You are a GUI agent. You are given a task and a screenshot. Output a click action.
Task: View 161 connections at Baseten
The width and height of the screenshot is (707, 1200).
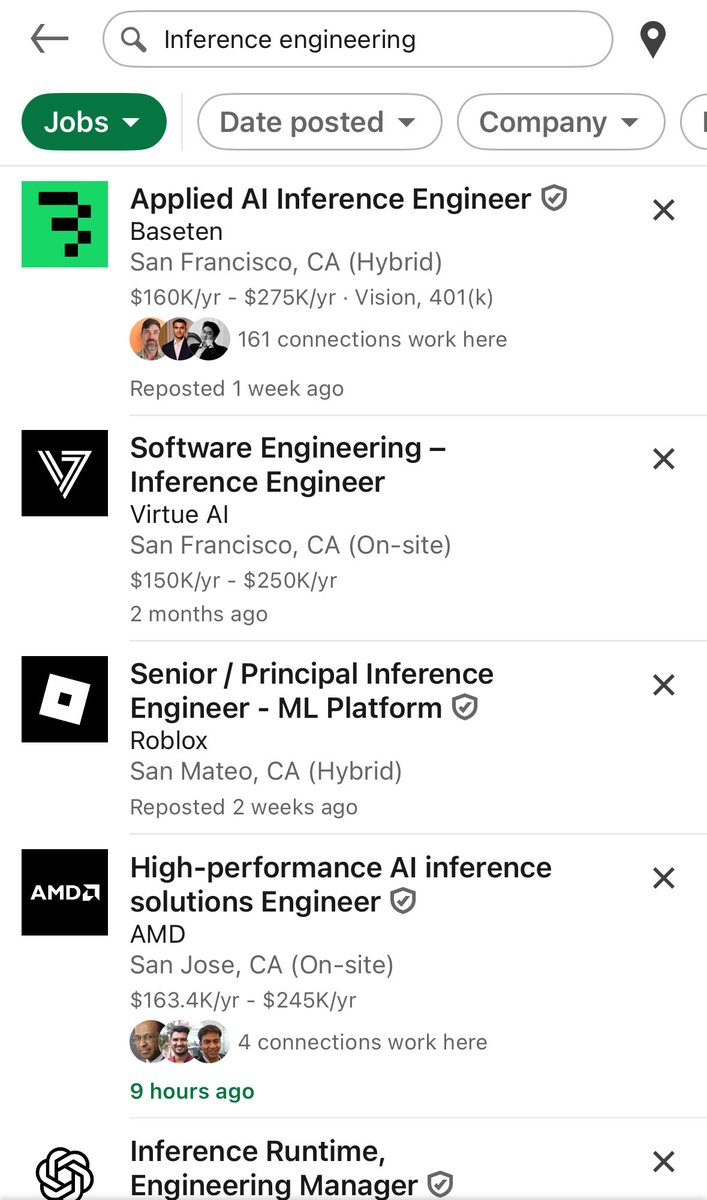point(318,340)
